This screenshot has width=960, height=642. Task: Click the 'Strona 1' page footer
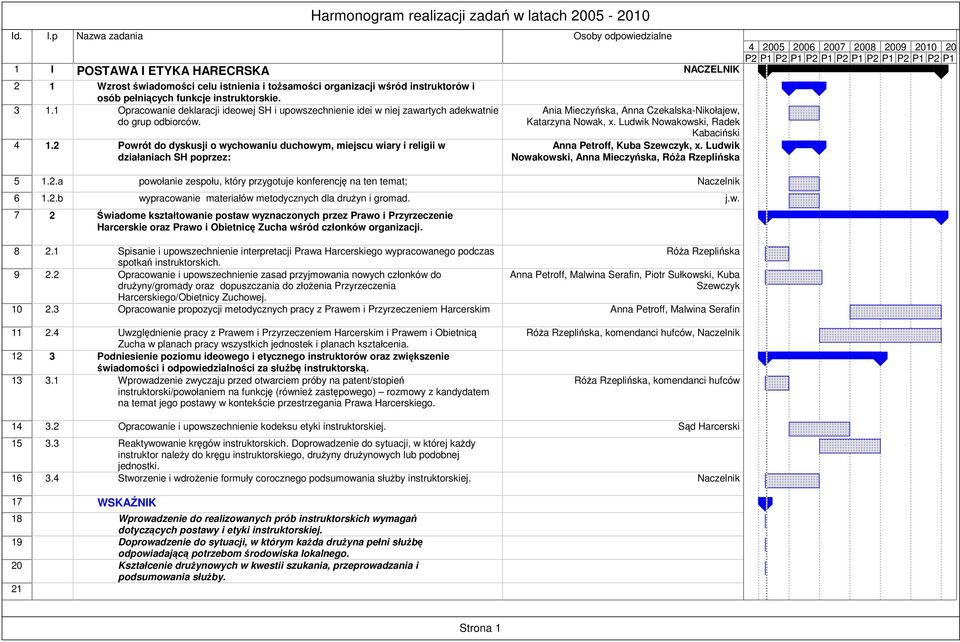point(480,628)
